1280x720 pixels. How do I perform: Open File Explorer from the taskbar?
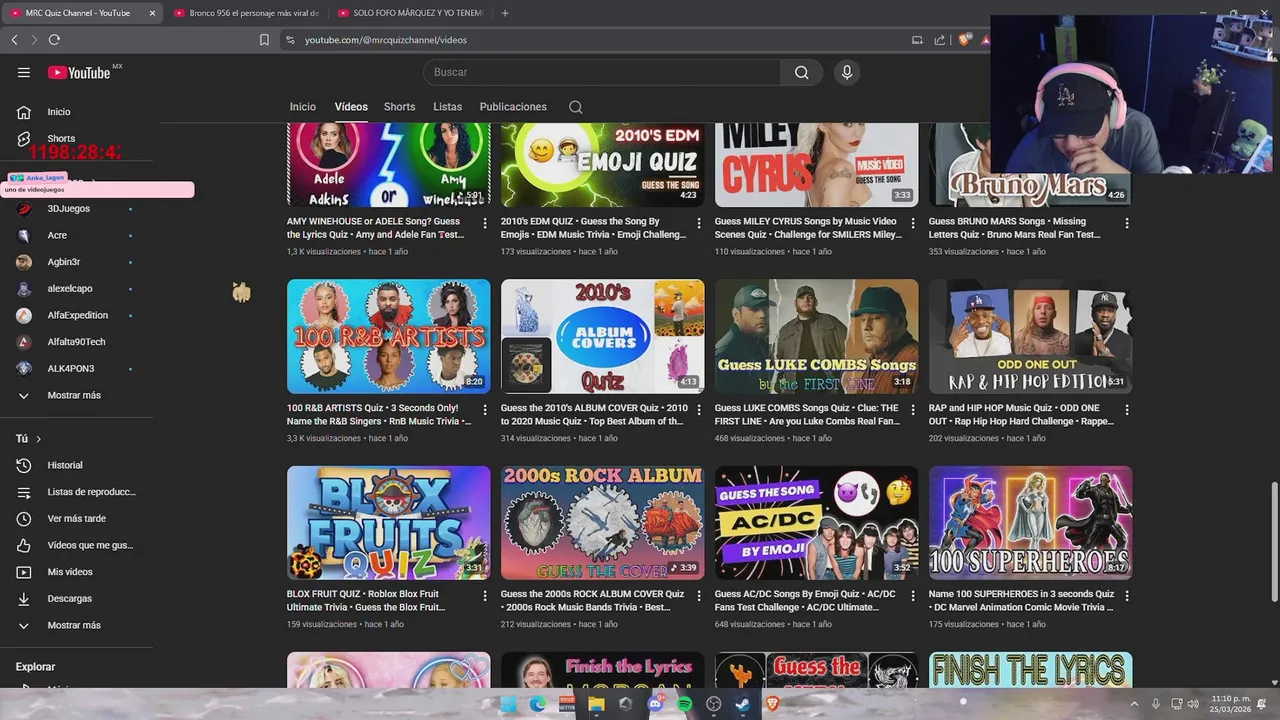coord(596,704)
